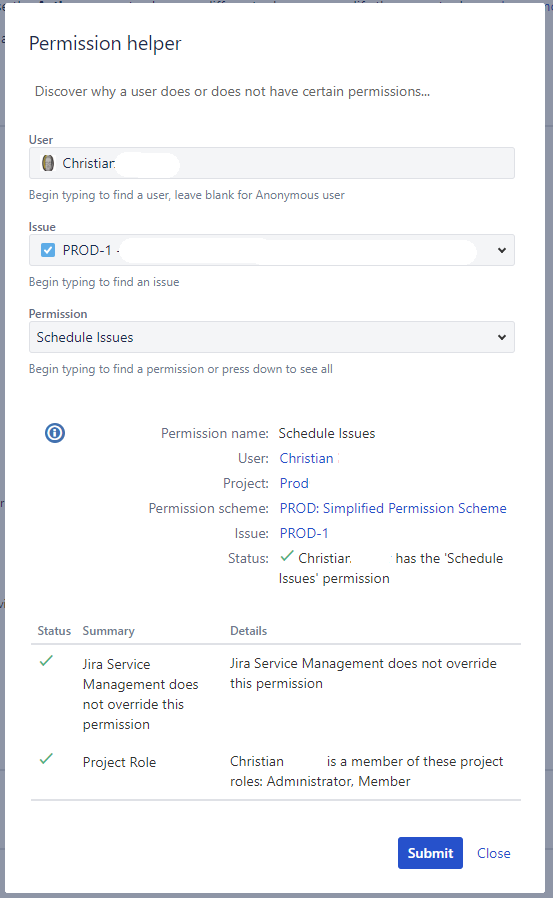553x898 pixels.
Task: Close the Permission helper dialog
Action: [493, 853]
